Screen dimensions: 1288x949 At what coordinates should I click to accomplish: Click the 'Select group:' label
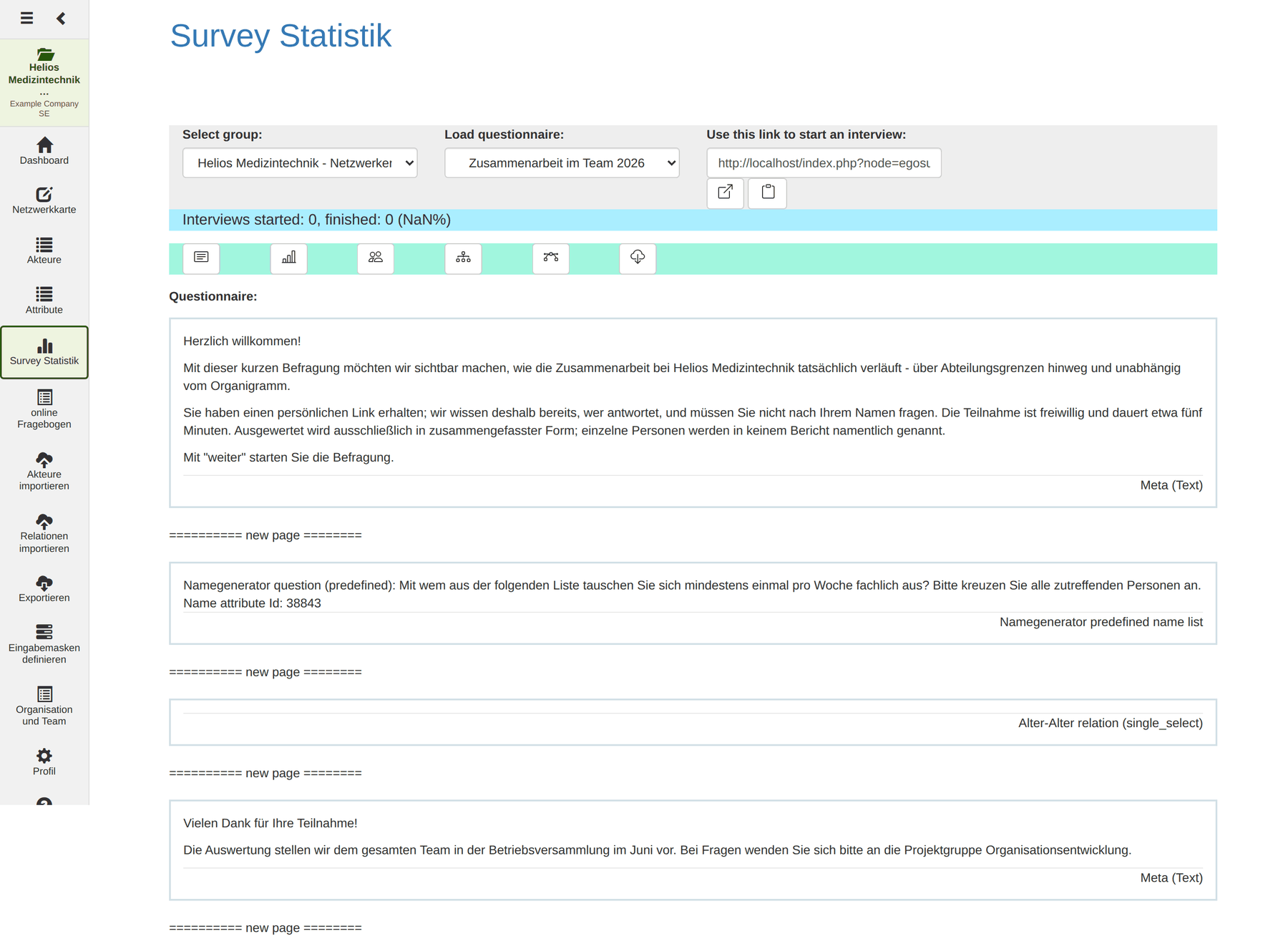223,135
